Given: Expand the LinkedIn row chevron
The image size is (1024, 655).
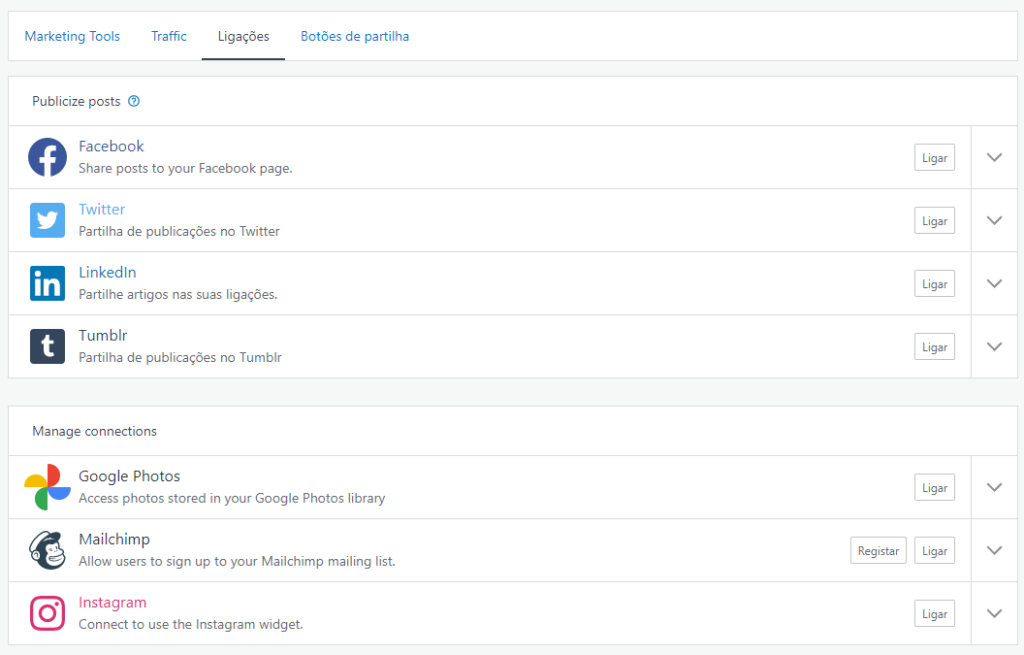Looking at the screenshot, I should click(994, 283).
